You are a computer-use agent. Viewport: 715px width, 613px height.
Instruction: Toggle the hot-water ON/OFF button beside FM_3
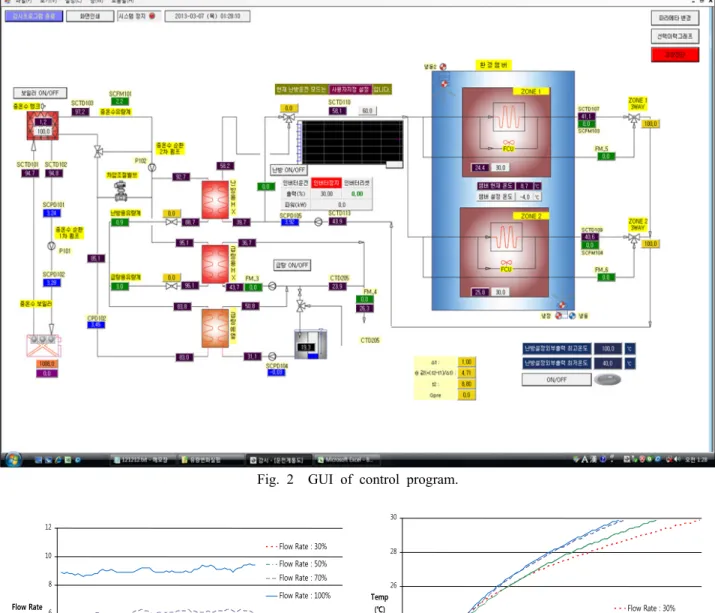[292, 265]
